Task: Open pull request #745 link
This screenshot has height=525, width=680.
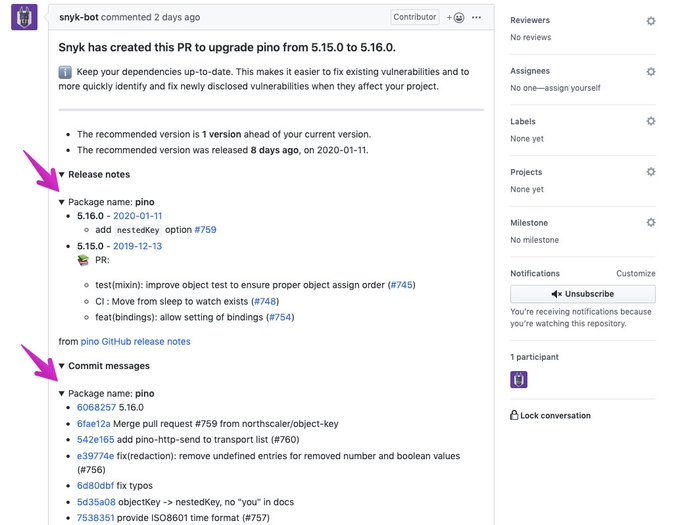Action: click(402, 285)
